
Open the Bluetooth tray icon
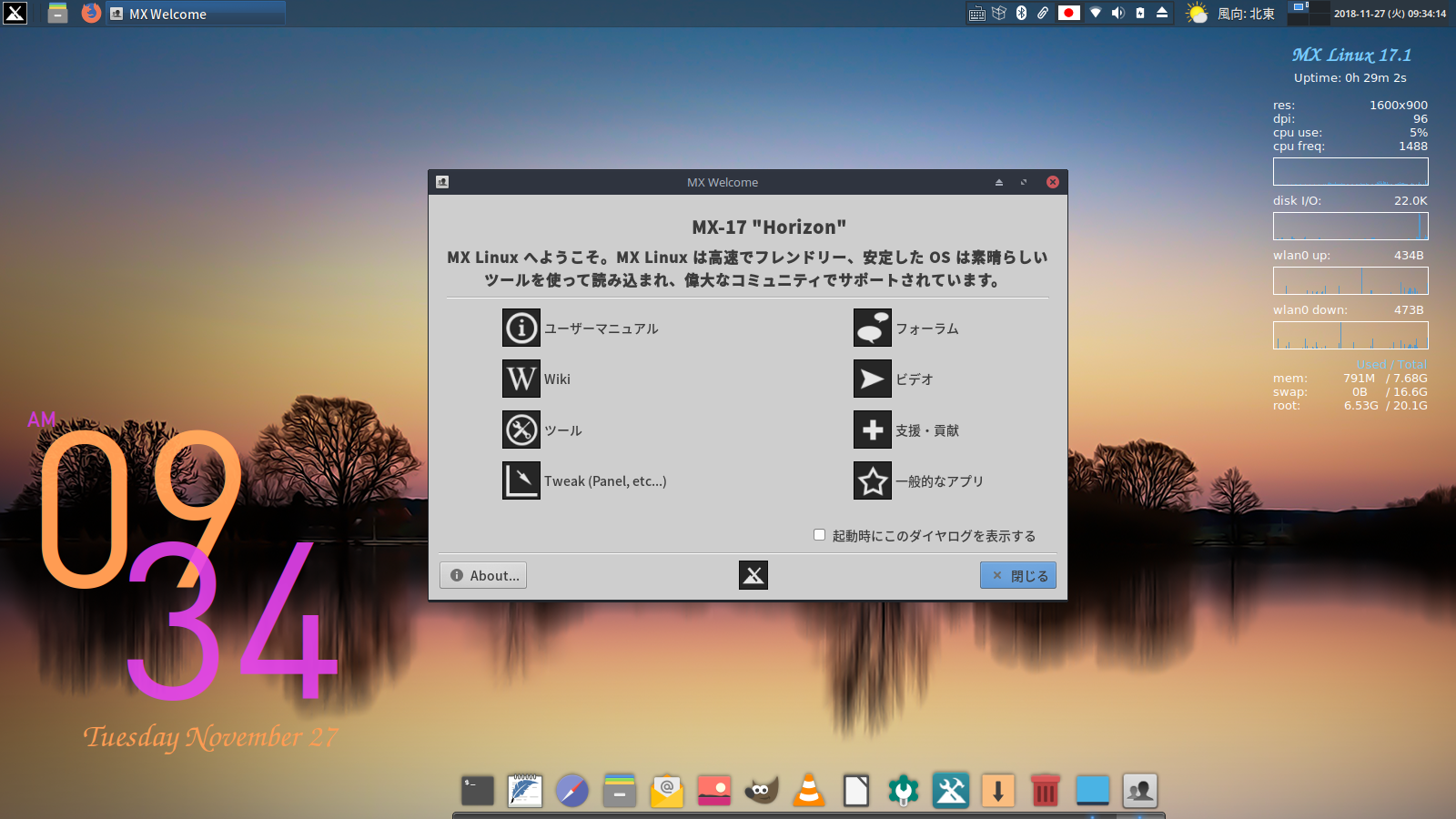coord(1021,13)
